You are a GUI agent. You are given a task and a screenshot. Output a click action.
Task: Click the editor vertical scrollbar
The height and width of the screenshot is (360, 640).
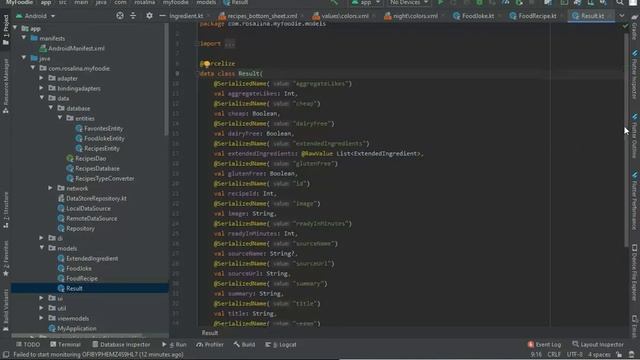[626, 139]
